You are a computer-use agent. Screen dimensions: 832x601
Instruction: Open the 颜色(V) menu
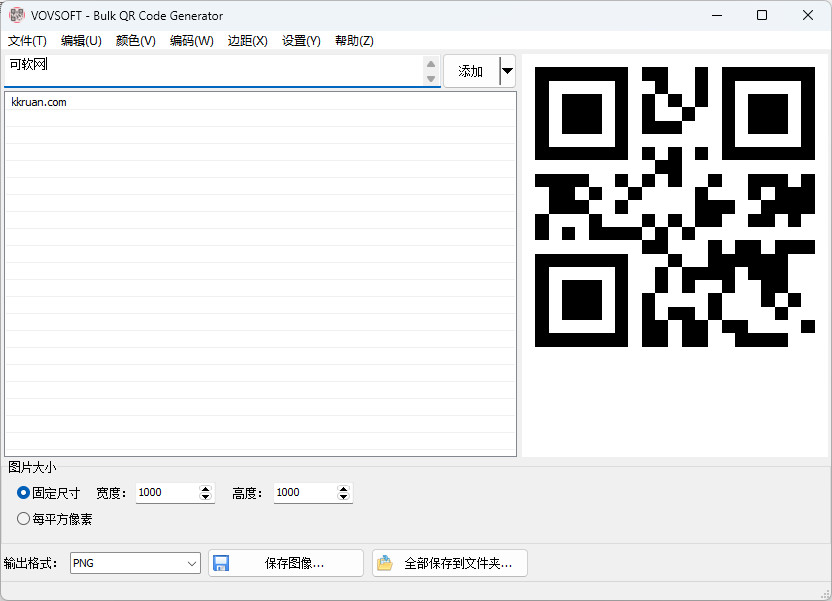pyautogui.click(x=135, y=41)
